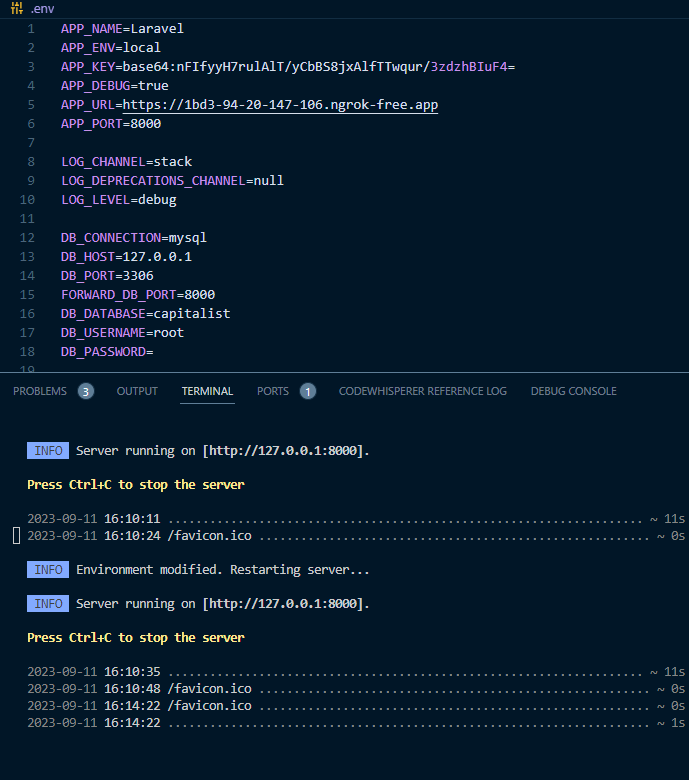Click Environment modified. Restarting server message
The width and height of the screenshot is (689, 780).
(223, 570)
